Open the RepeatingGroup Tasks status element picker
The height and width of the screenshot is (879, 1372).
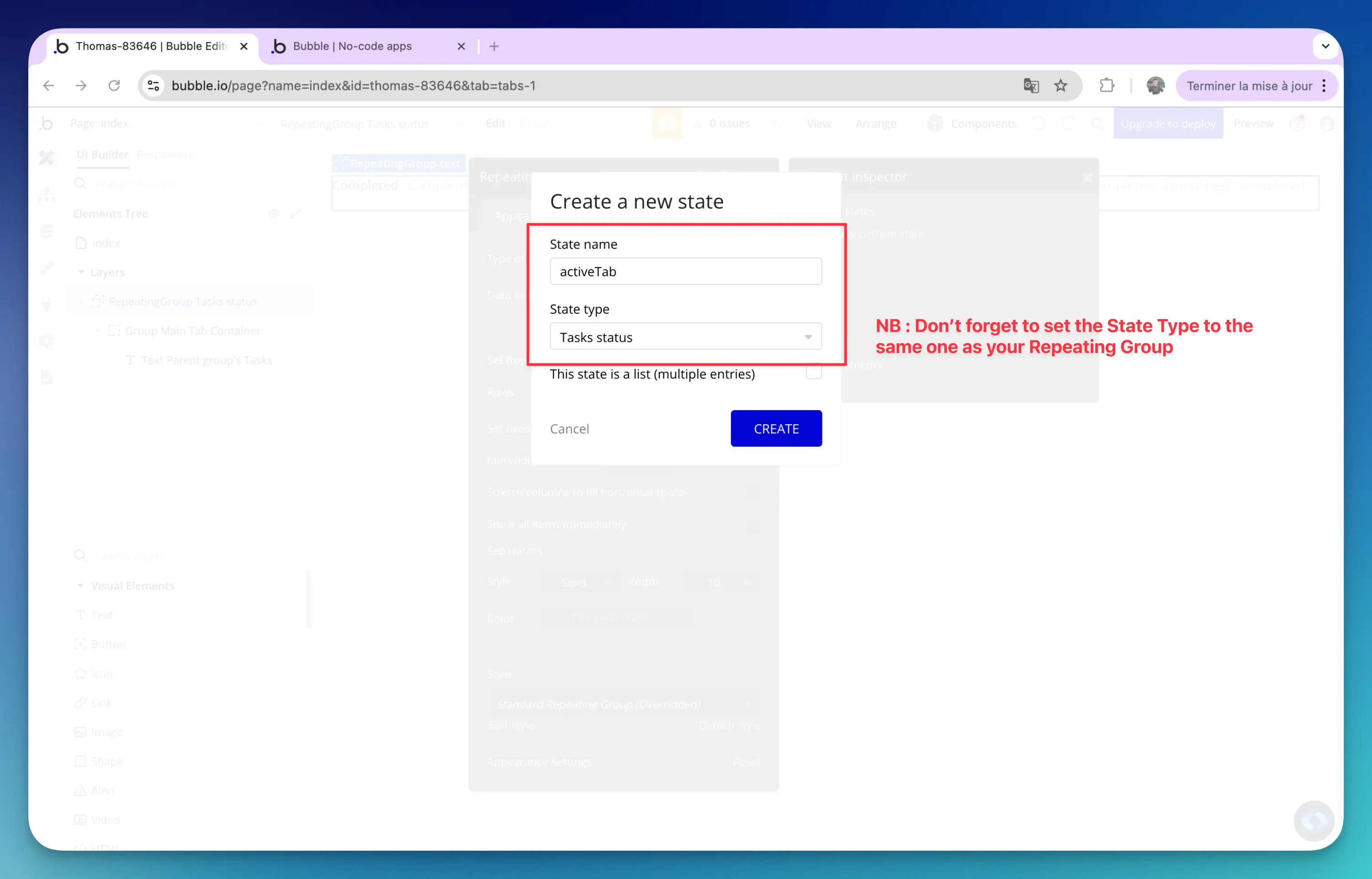(x=371, y=124)
